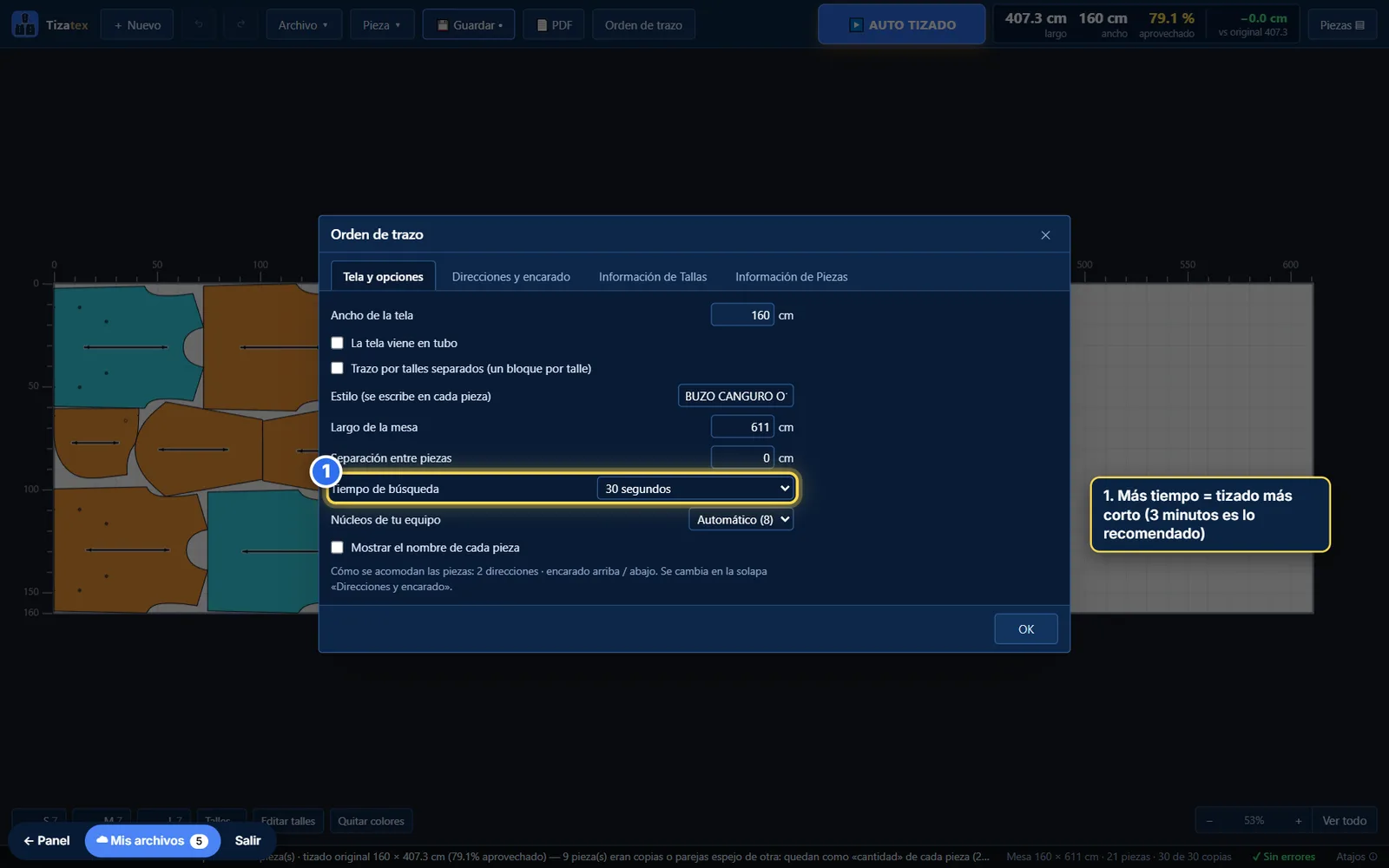The width and height of the screenshot is (1389, 868).
Task: Zoom in with the plus icon
Action: [1298, 820]
